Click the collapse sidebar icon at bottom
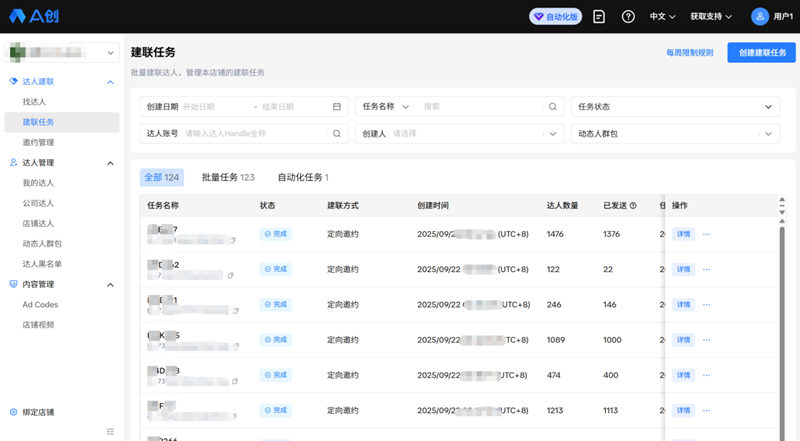 click(111, 431)
